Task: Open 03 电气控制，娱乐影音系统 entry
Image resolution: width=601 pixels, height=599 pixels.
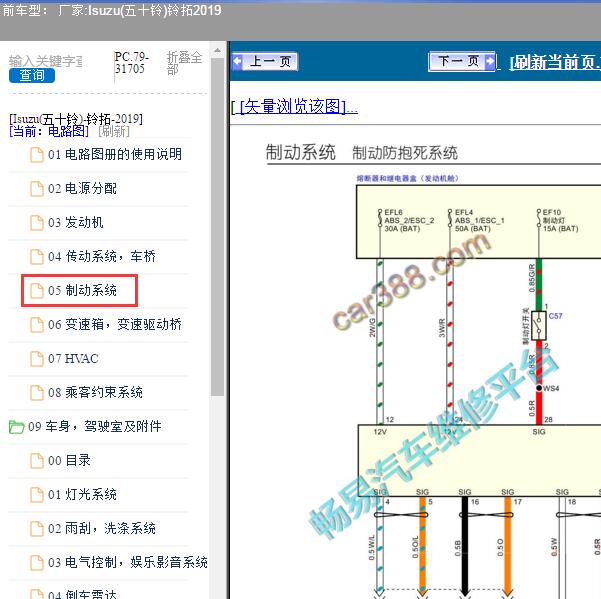Action: click(x=128, y=563)
